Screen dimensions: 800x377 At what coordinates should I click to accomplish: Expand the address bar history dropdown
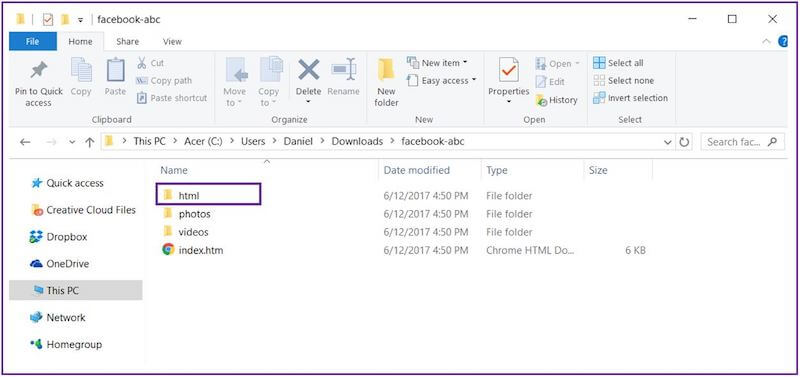pos(667,142)
